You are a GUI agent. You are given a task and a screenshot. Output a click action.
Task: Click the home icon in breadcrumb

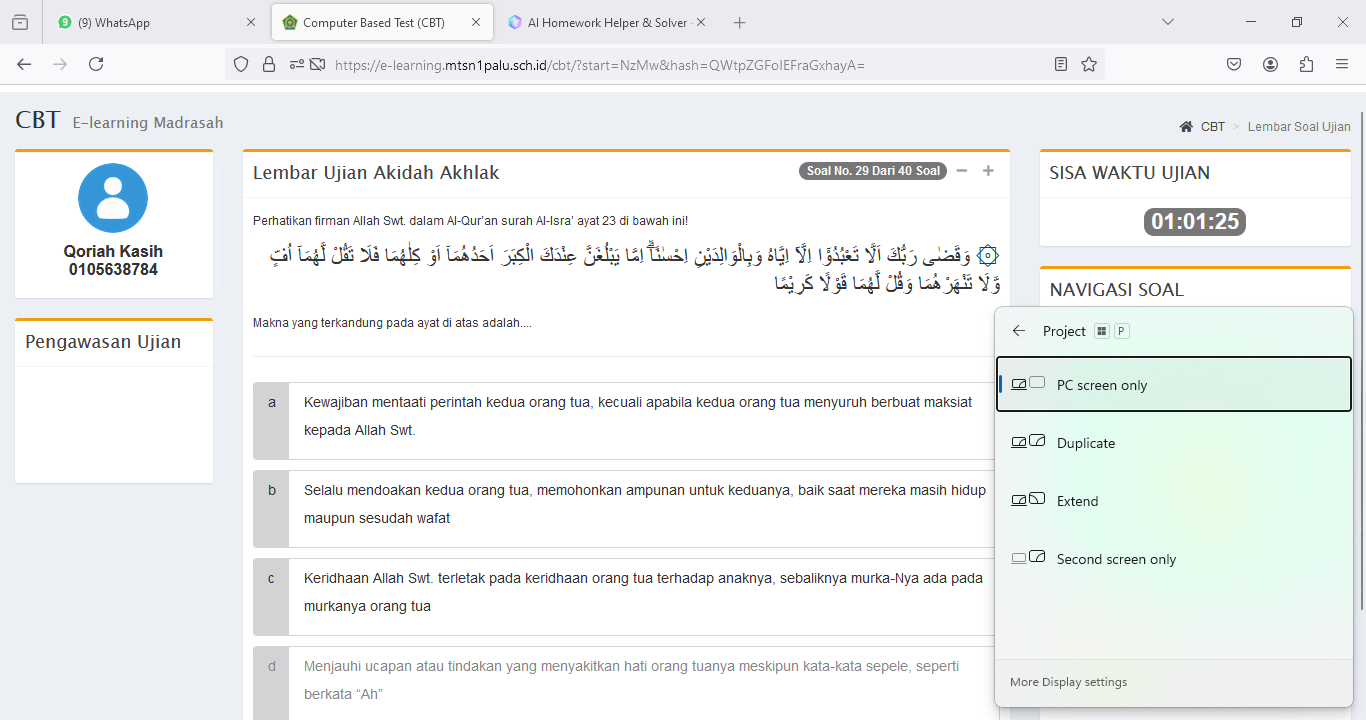click(1186, 127)
